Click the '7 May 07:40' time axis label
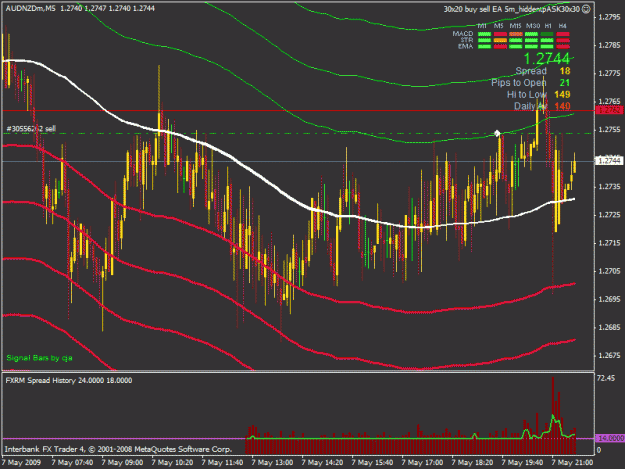The height and width of the screenshot is (469, 625). coord(73,463)
